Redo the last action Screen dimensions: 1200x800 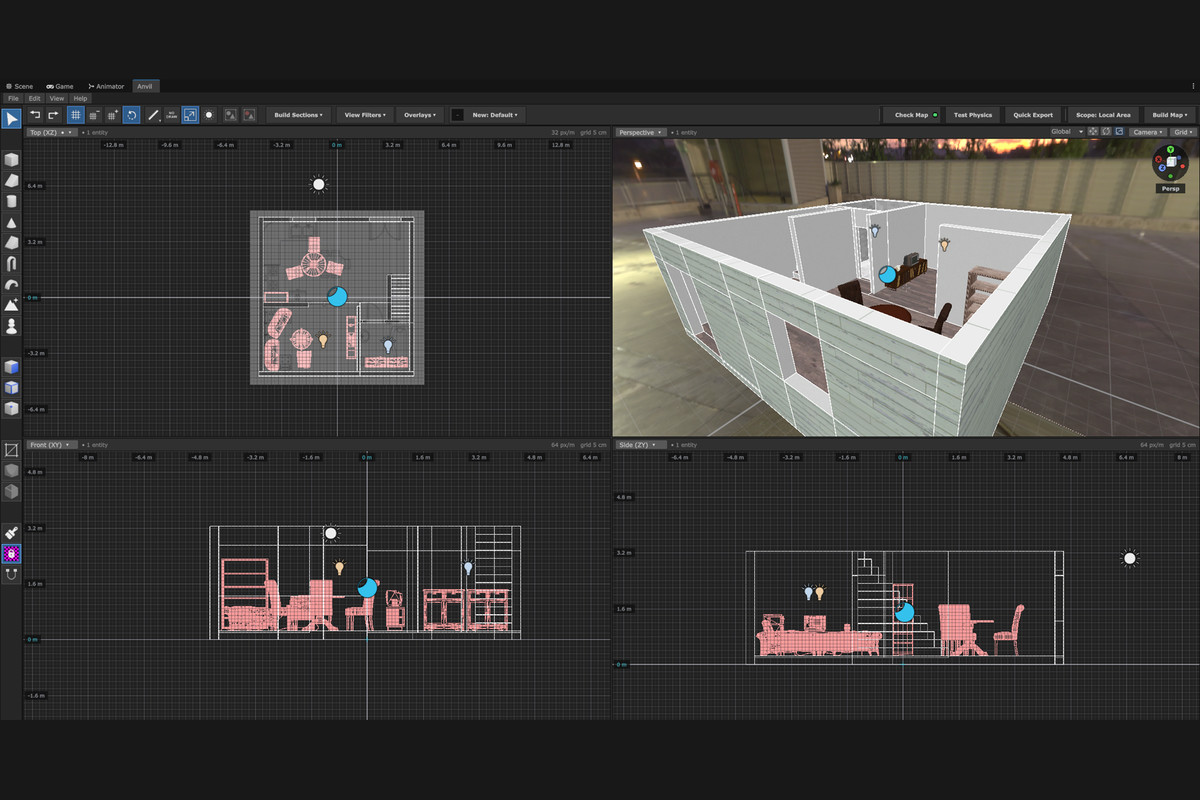pos(53,115)
